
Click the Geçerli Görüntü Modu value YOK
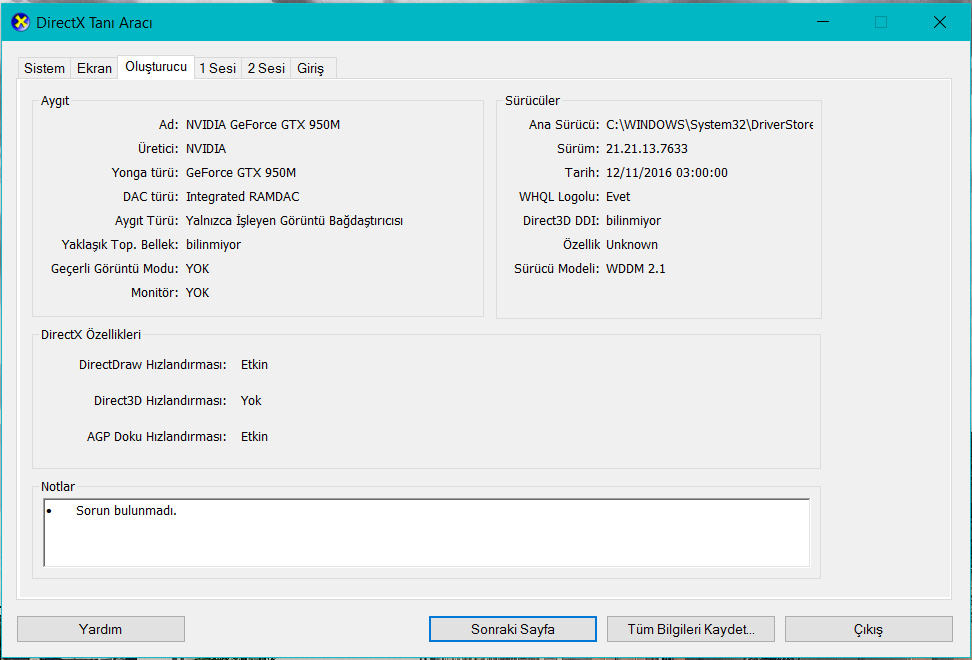[x=197, y=269]
